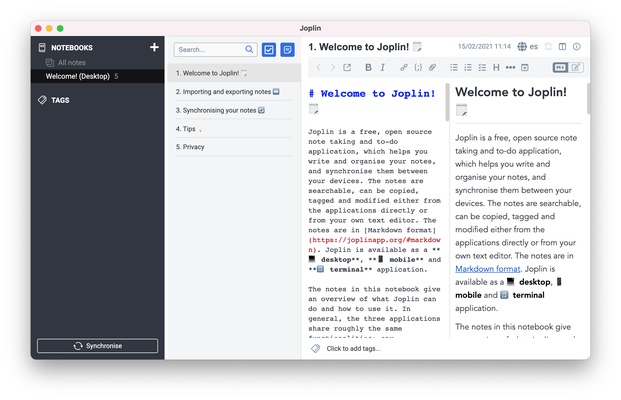Insert code block with braces icon
The image size is (621, 400).
pyautogui.click(x=418, y=68)
